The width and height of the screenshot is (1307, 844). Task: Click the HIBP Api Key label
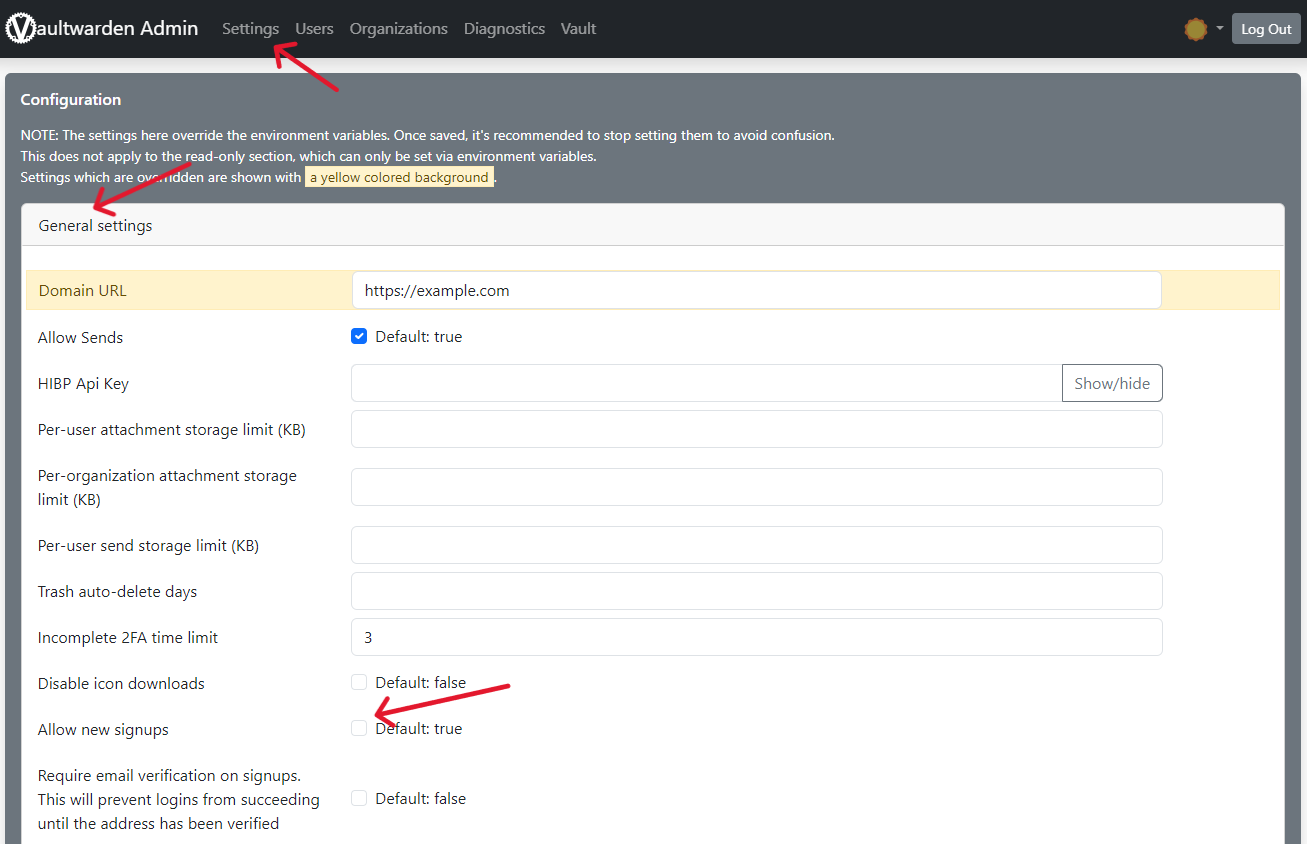tap(84, 384)
